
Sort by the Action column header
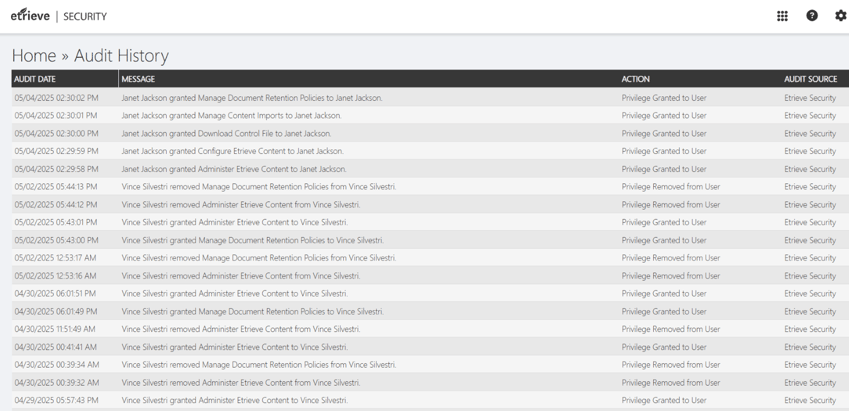[635, 79]
